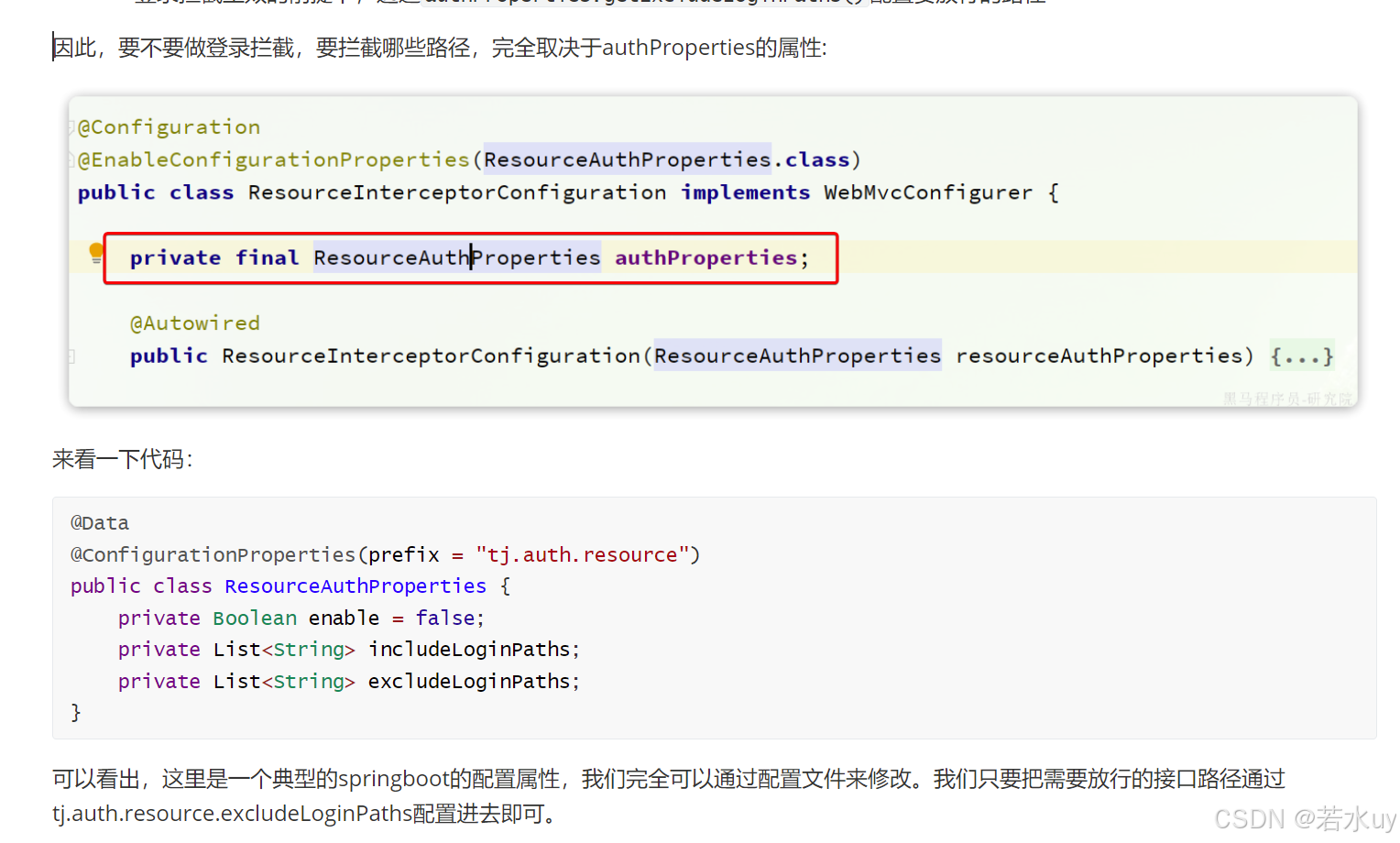Click the 'private Boolean enable = false' line
The image size is (1400, 843).
pos(301,619)
